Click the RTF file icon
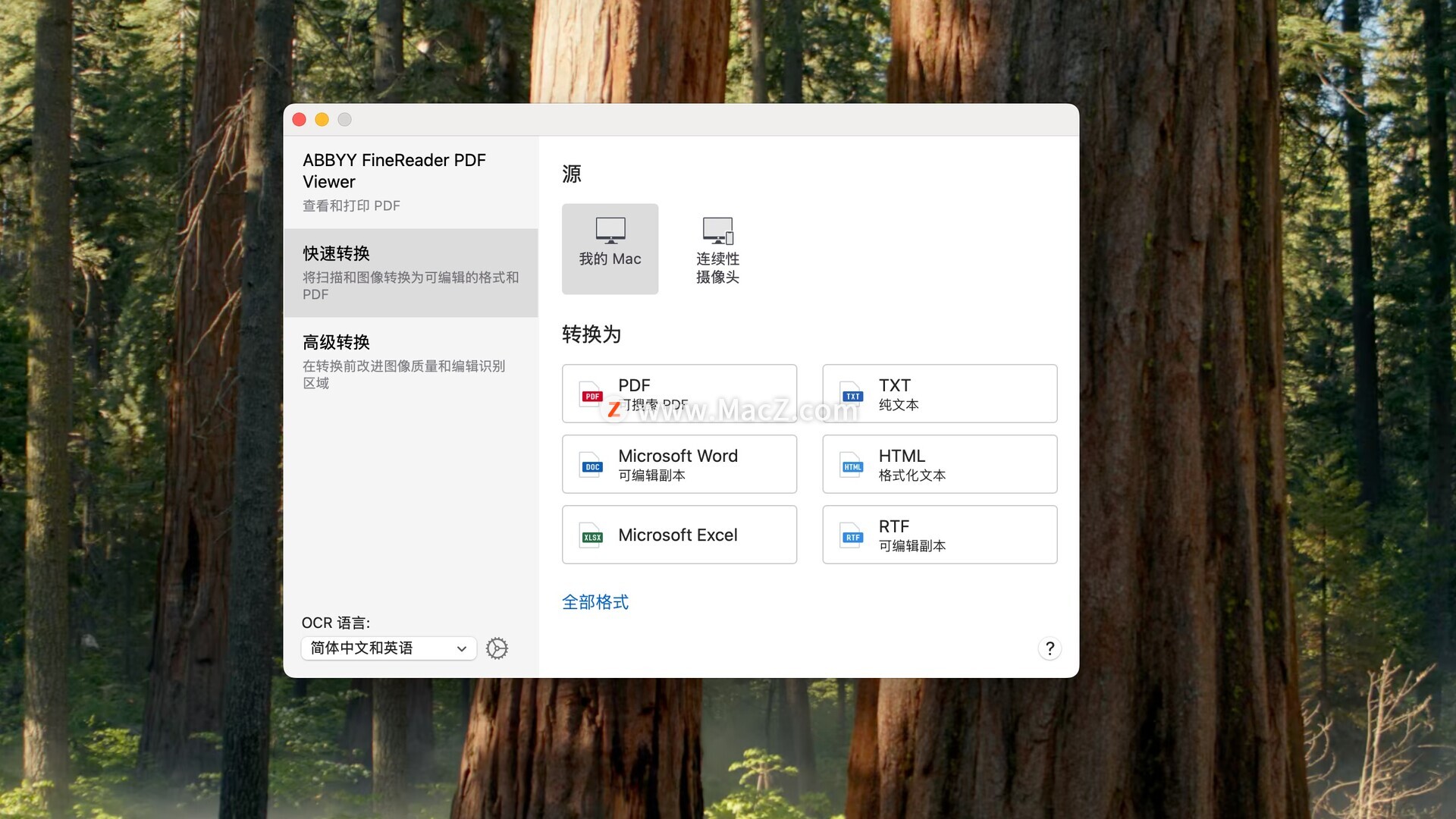The height and width of the screenshot is (819, 1456). click(852, 535)
